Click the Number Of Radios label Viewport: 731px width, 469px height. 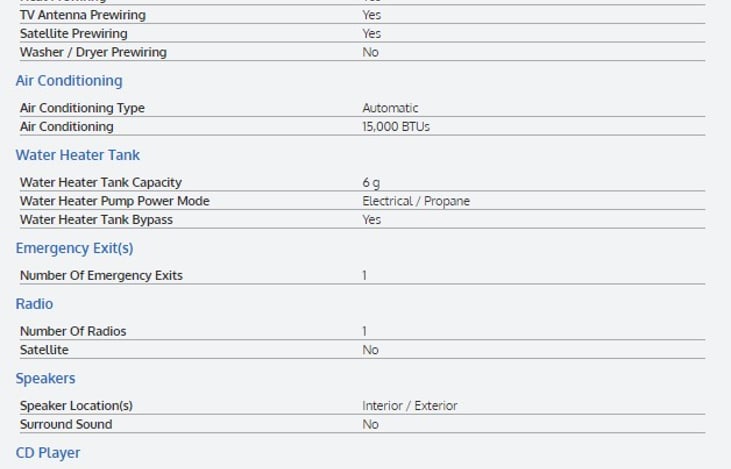(73, 331)
